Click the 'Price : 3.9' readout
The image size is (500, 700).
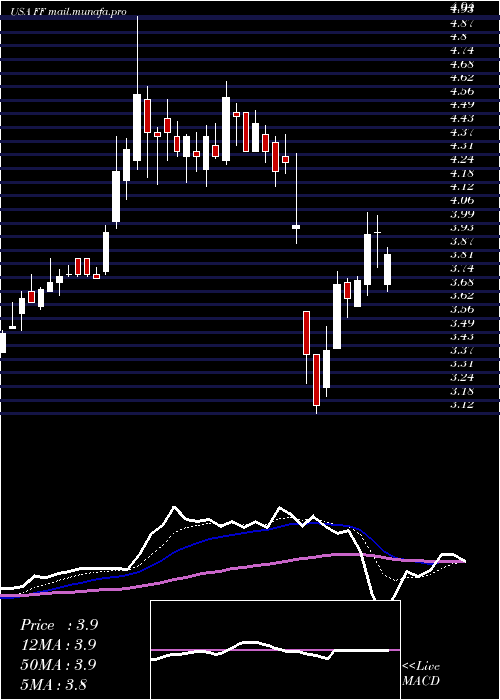click(x=59, y=625)
